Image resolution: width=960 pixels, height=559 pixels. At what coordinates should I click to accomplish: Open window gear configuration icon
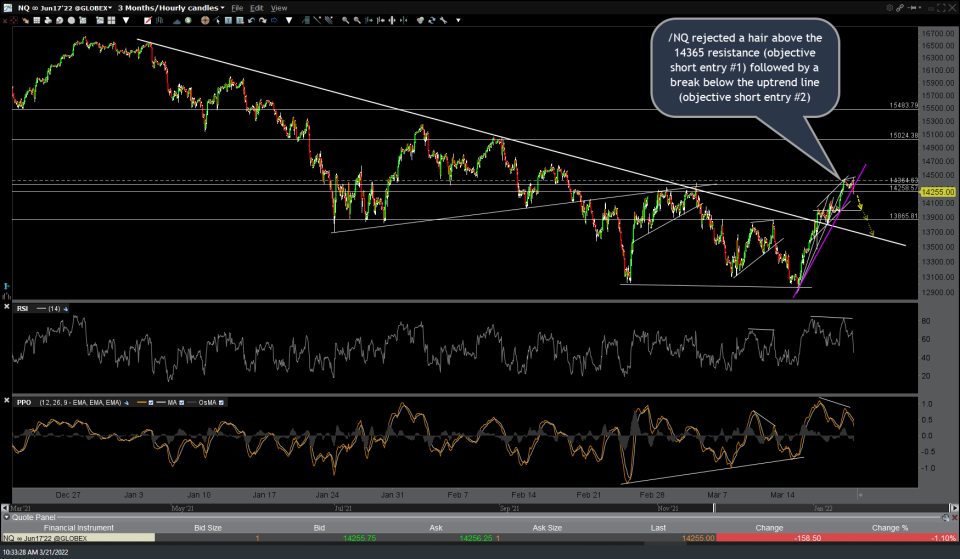pos(890,7)
